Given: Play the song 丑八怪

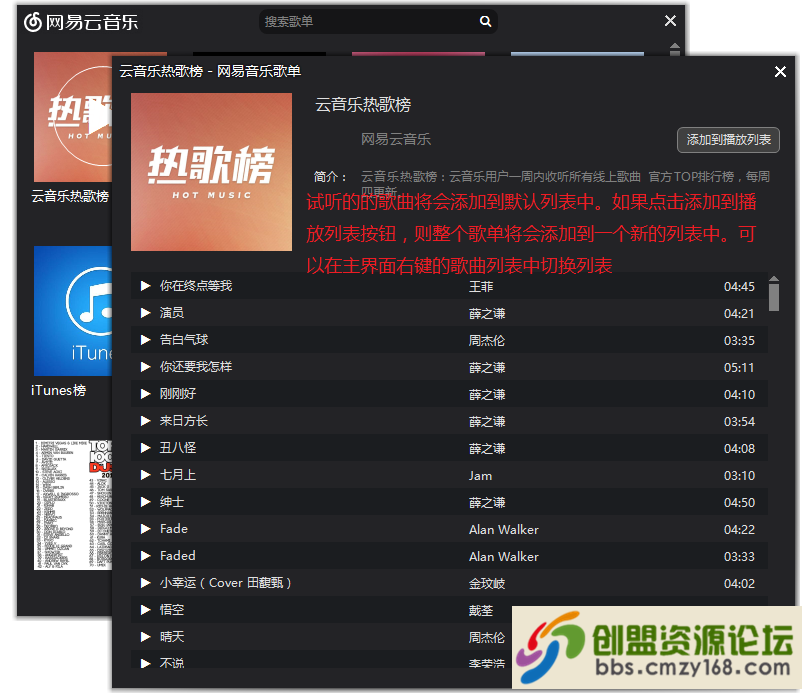Looking at the screenshot, I should click(146, 448).
